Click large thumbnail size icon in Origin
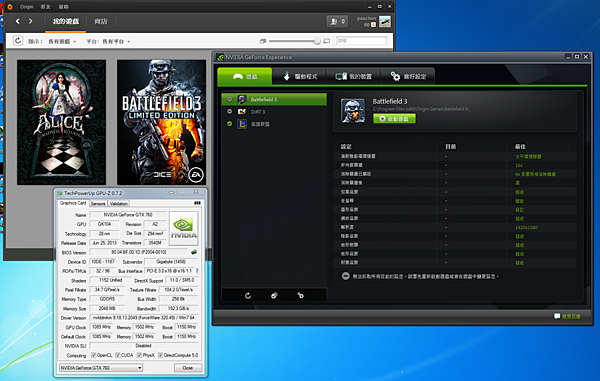Viewport: 600px width, 381px height. [327, 41]
